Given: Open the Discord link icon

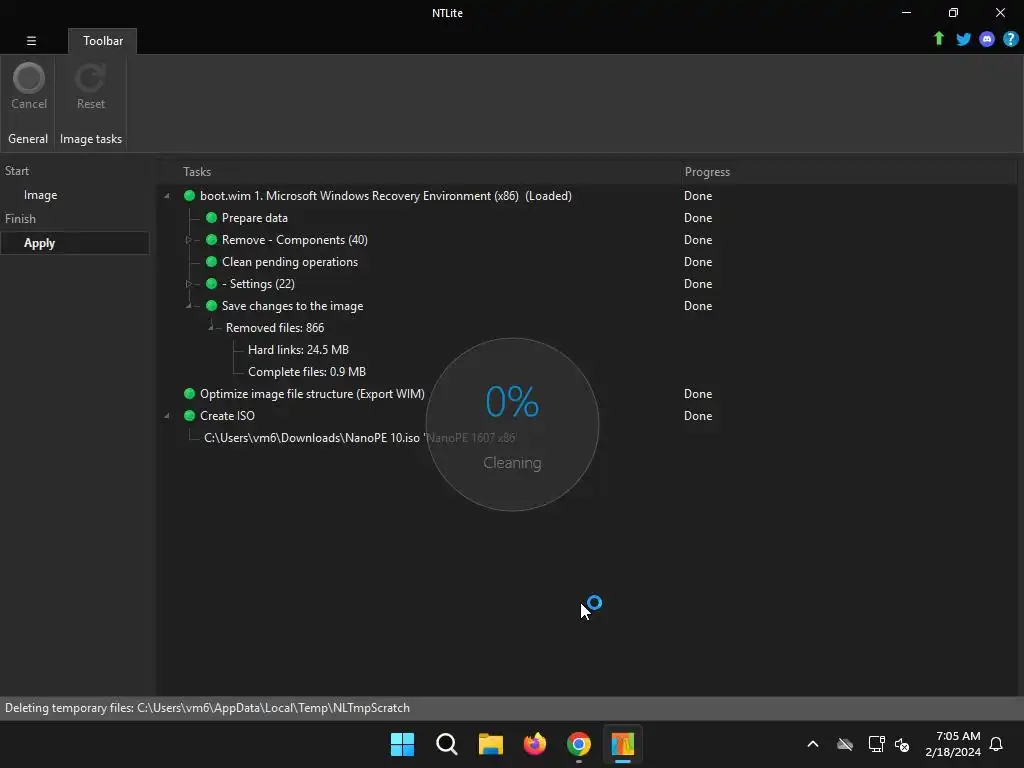Looking at the screenshot, I should (987, 39).
